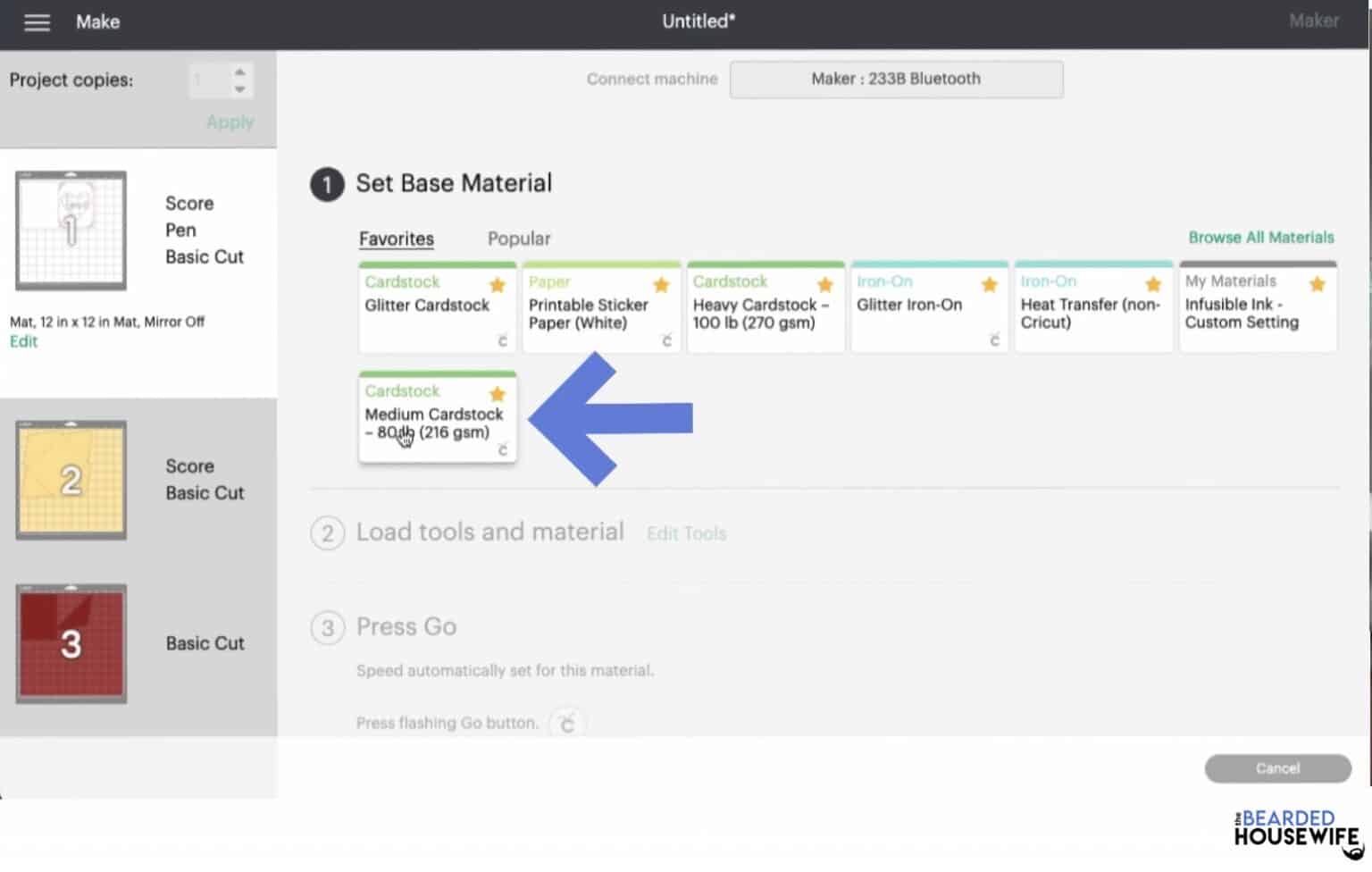The height and width of the screenshot is (872, 1372).
Task: Select the yellow mat 2 thumbnail
Action: pyautogui.click(x=71, y=481)
